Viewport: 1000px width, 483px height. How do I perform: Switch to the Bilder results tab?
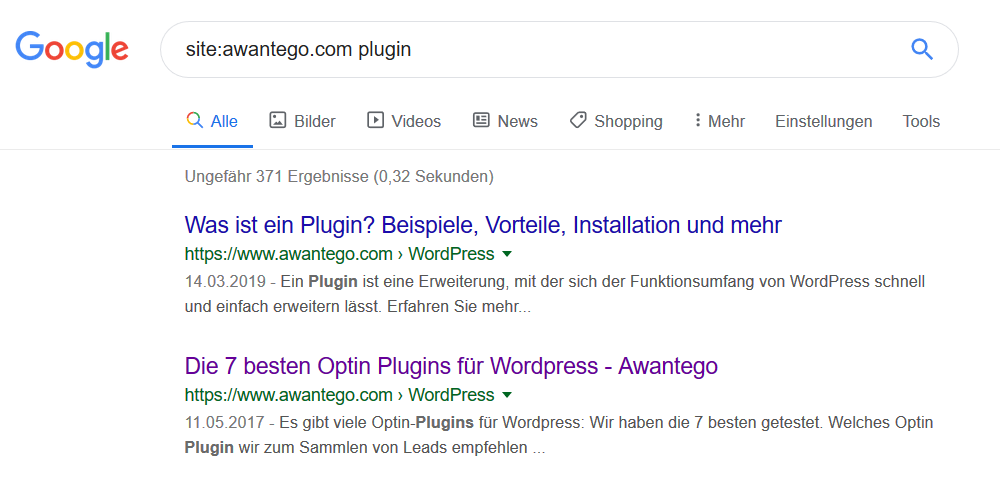click(x=302, y=121)
